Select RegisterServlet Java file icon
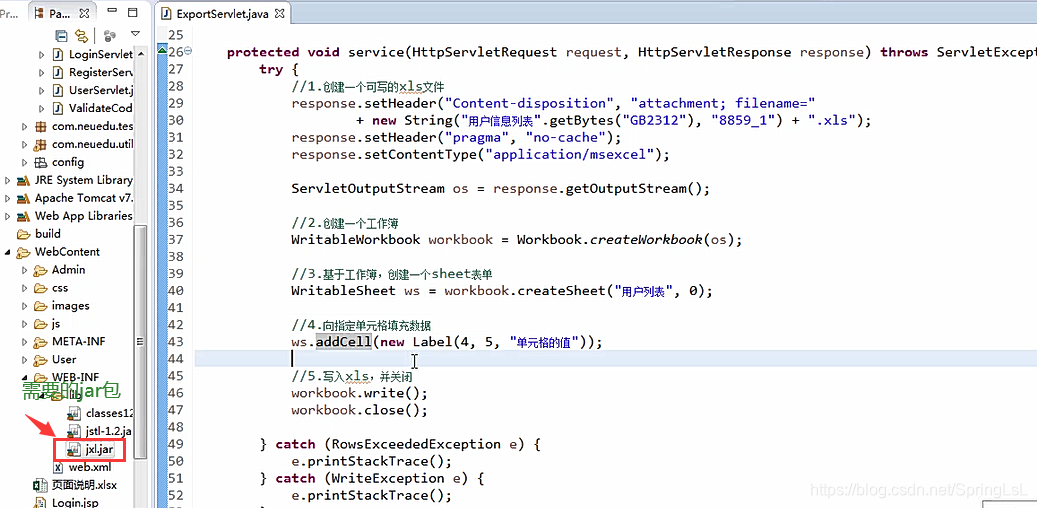This screenshot has height=508, width=1037. (58, 72)
